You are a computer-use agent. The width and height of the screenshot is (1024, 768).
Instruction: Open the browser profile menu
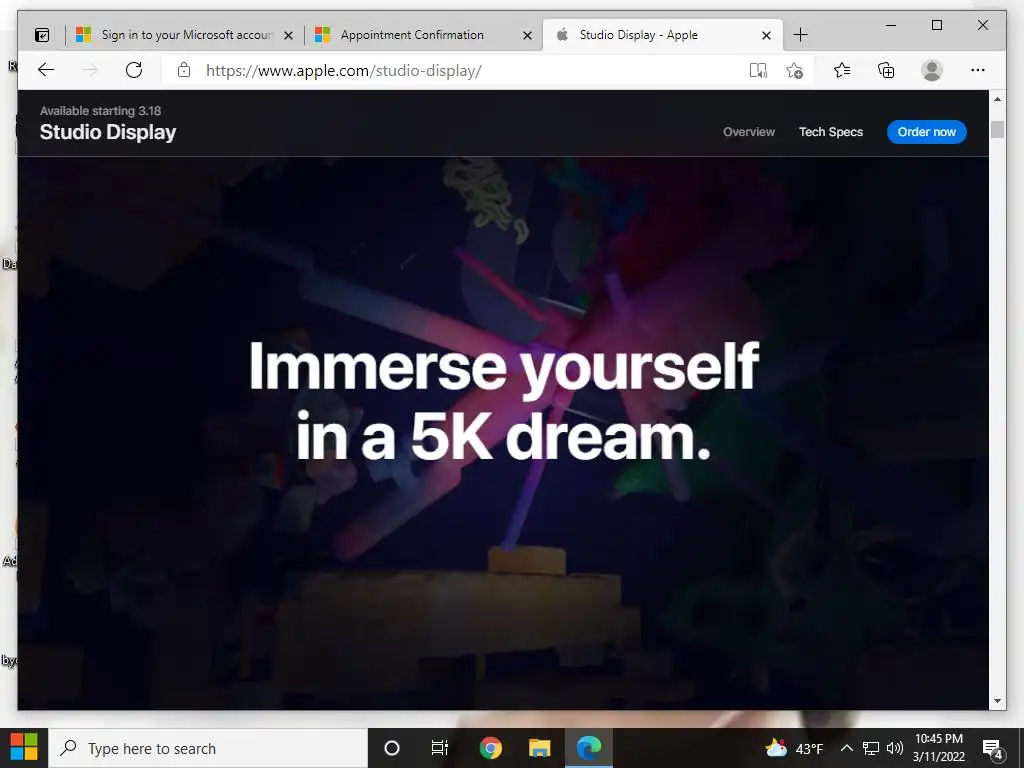(x=932, y=70)
